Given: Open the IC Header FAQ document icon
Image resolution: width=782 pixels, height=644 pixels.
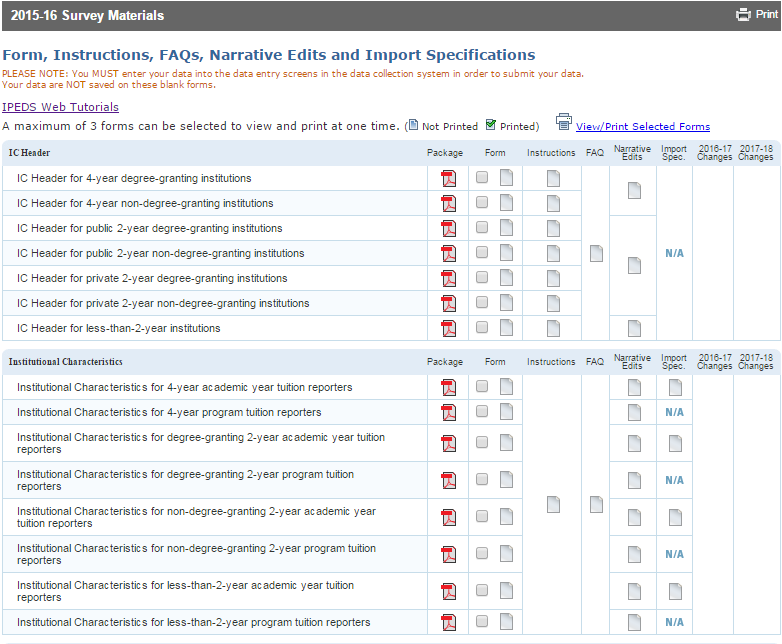Looking at the screenshot, I should point(596,254).
